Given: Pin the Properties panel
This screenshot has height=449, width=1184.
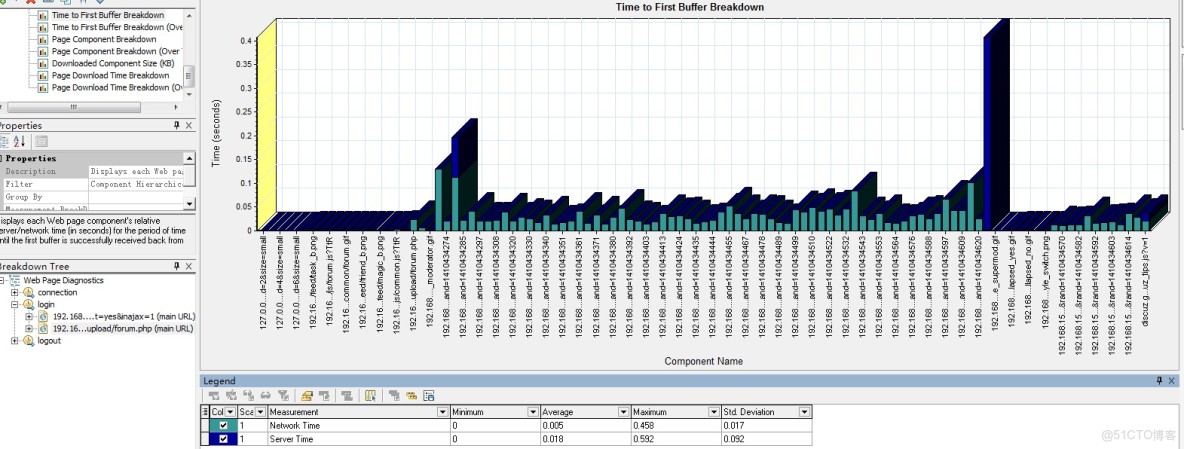Looking at the screenshot, I should (177, 125).
